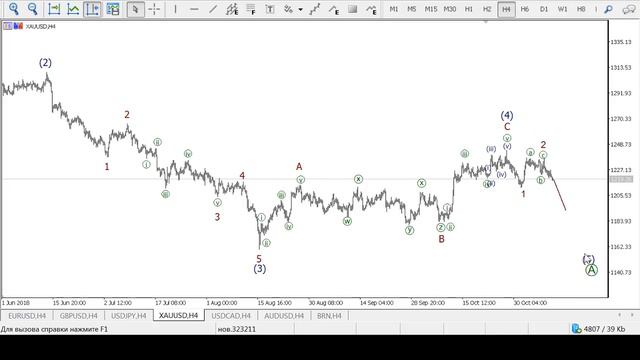Image resolution: width=640 pixels, height=360 pixels.
Task: Open the EURUSD,H4 chart tab
Action: point(27,316)
